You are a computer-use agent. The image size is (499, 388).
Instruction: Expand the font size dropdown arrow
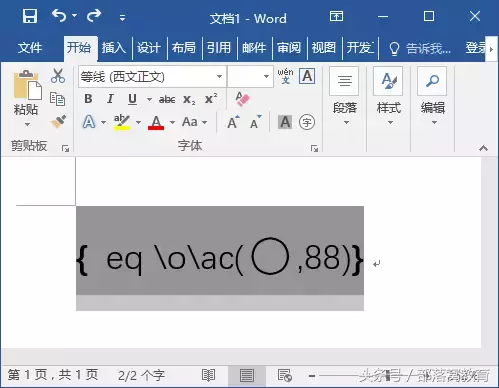266,77
